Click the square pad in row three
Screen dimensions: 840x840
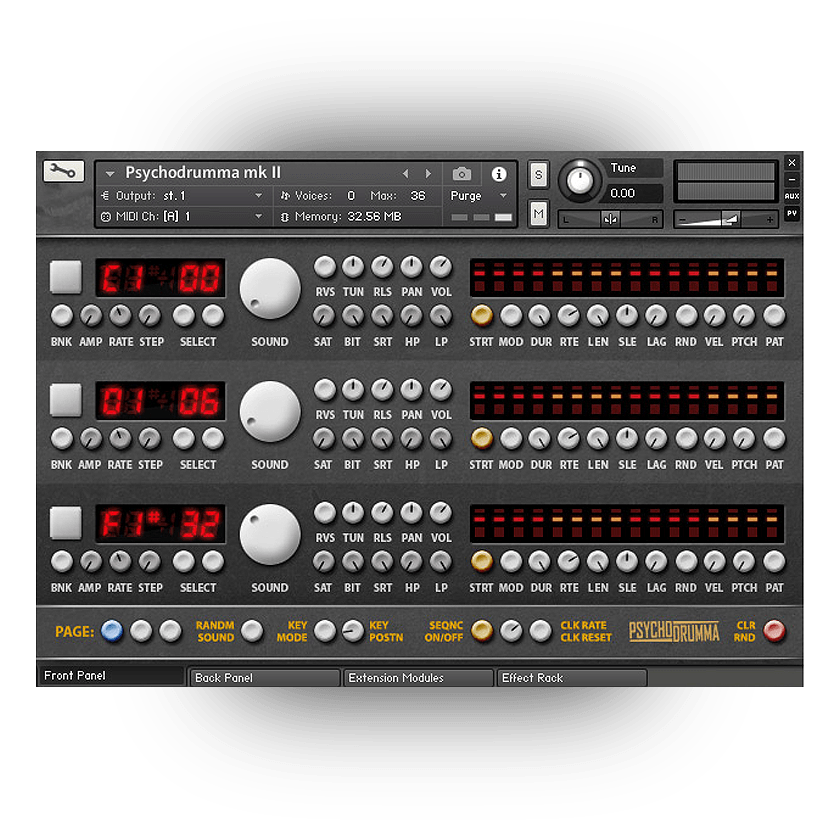(x=65, y=523)
